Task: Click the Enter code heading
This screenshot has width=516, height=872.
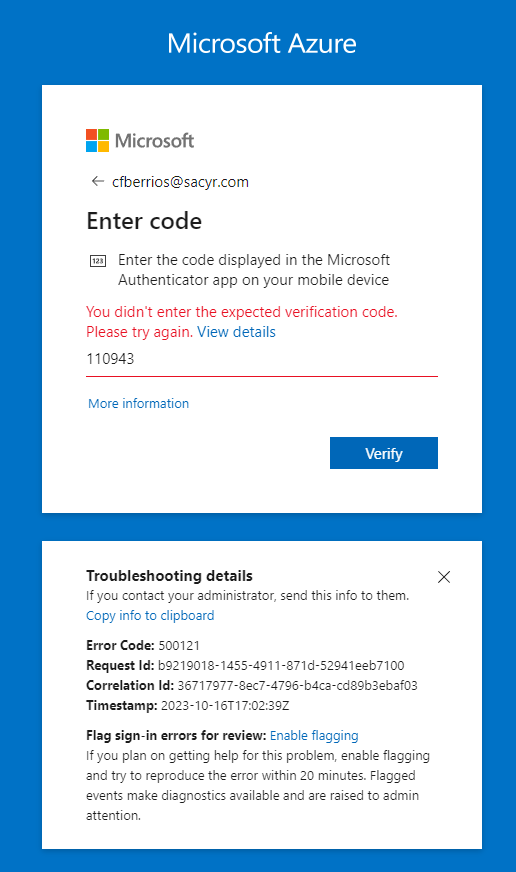Action: 144,221
